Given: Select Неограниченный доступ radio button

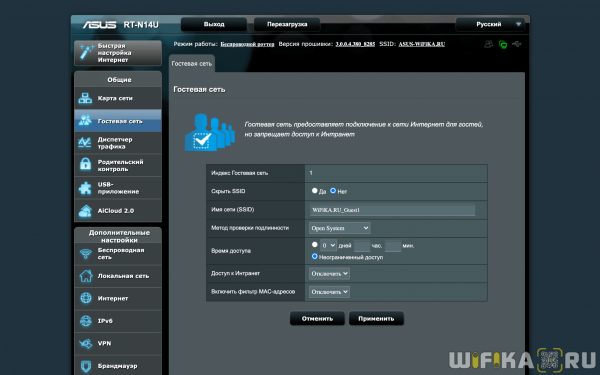Looking at the screenshot, I should coord(315,256).
